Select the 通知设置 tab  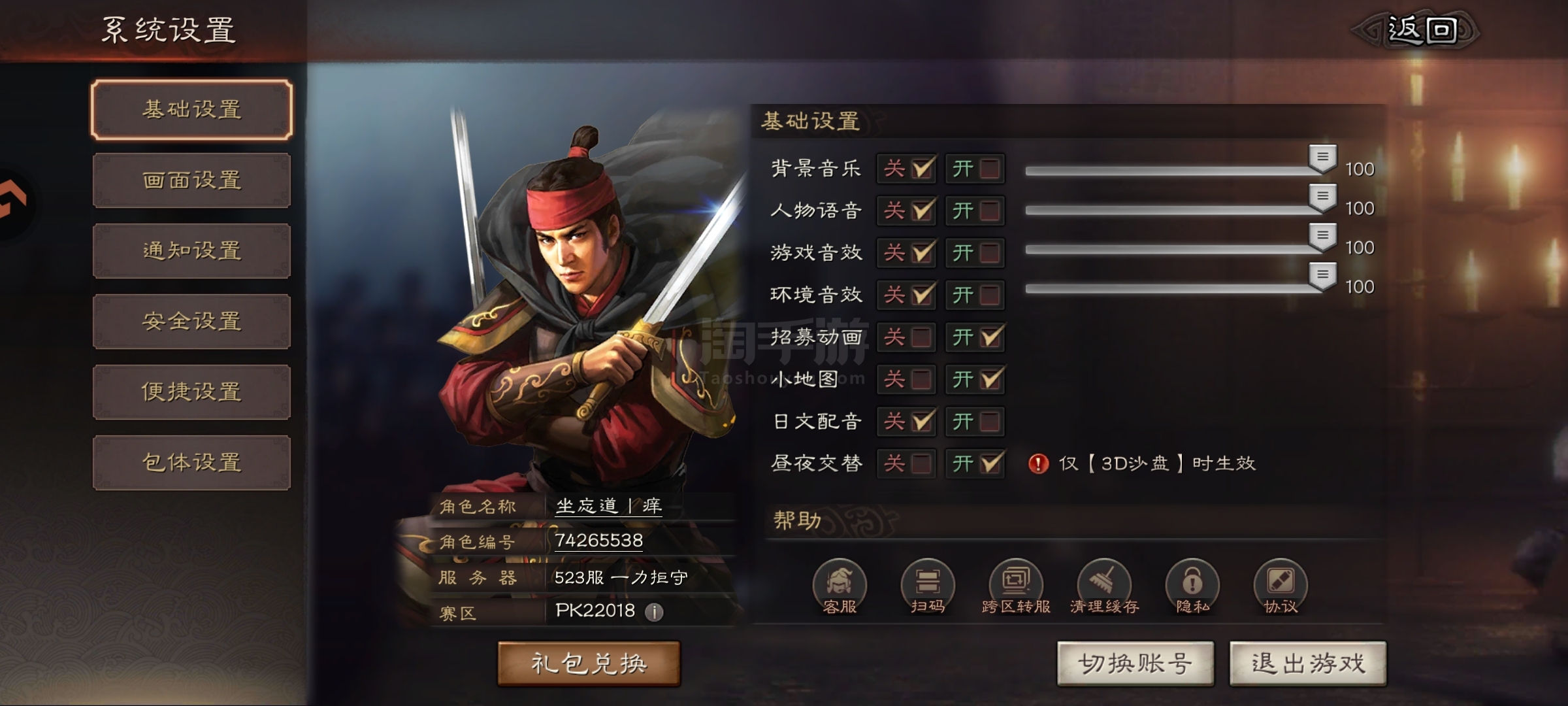click(191, 251)
